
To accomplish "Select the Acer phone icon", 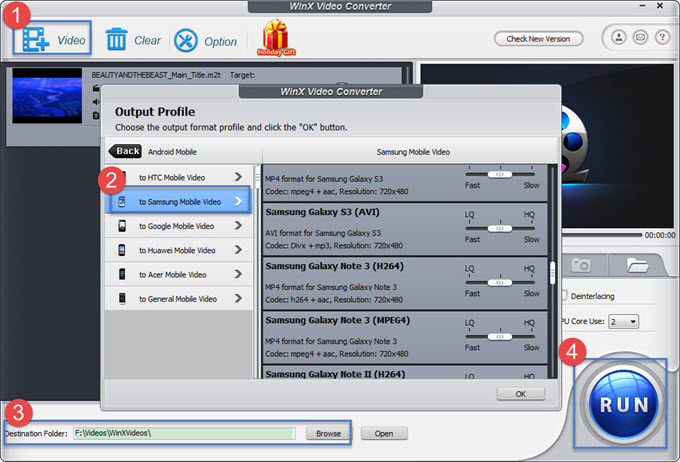I will (x=122, y=274).
